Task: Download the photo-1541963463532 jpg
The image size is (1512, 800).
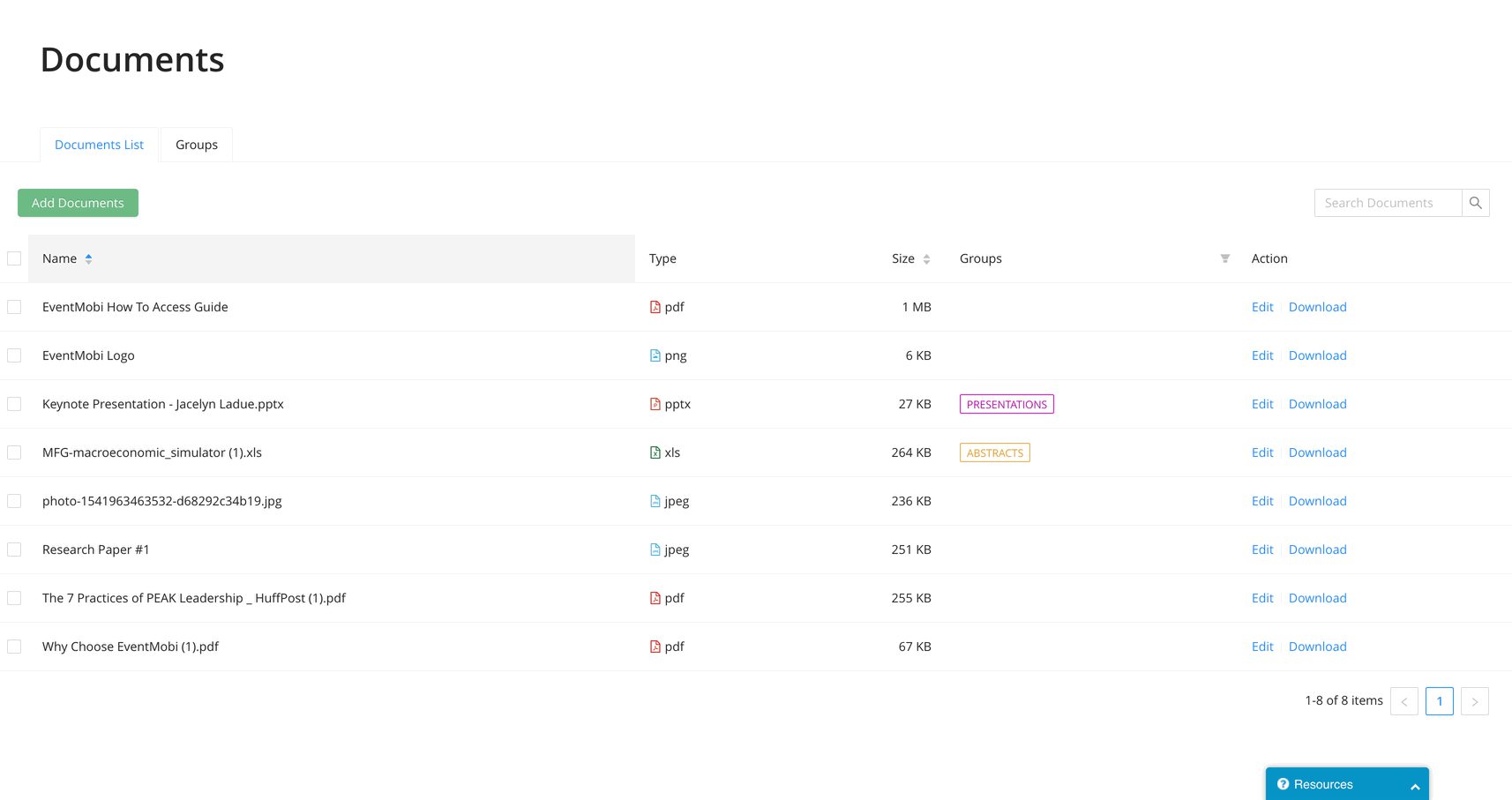Action: point(1318,501)
